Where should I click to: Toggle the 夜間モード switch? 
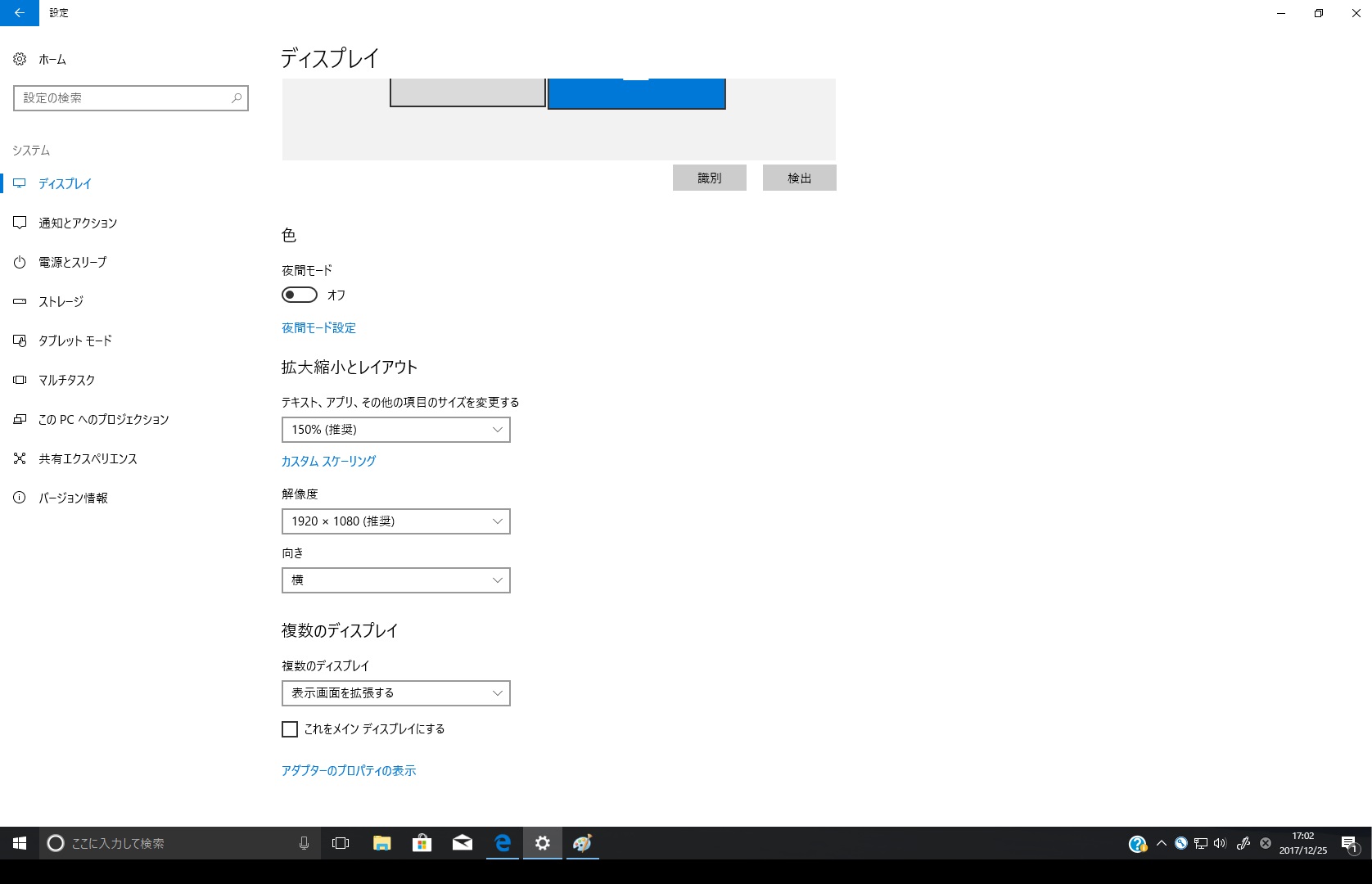(x=300, y=295)
